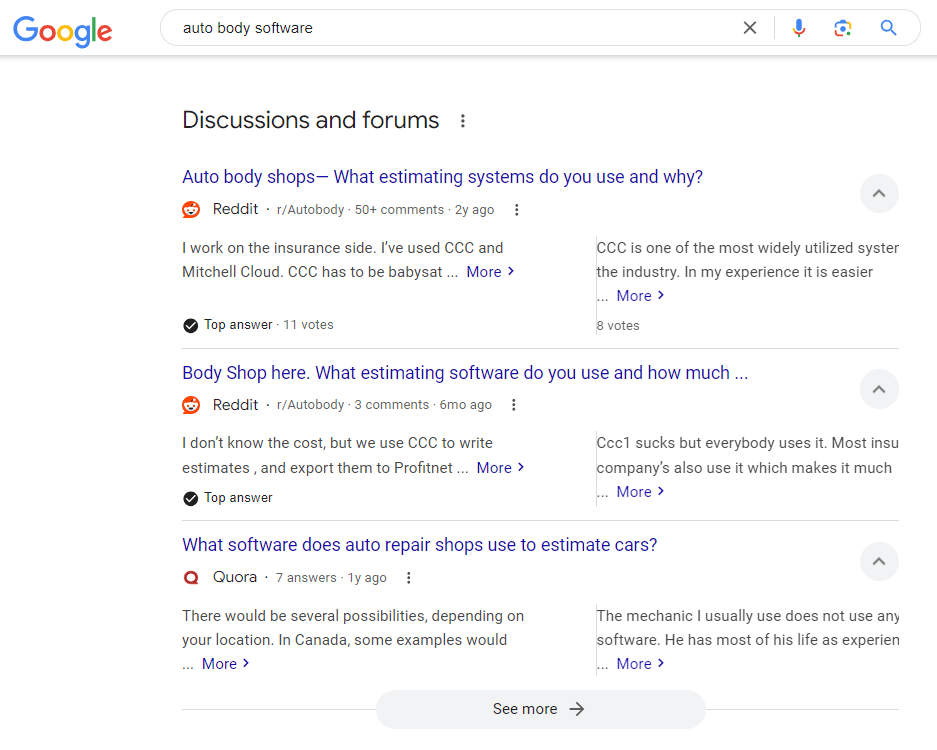This screenshot has height=750, width=937.
Task: Collapse the Quora 'What software' discussion result
Action: click(879, 562)
